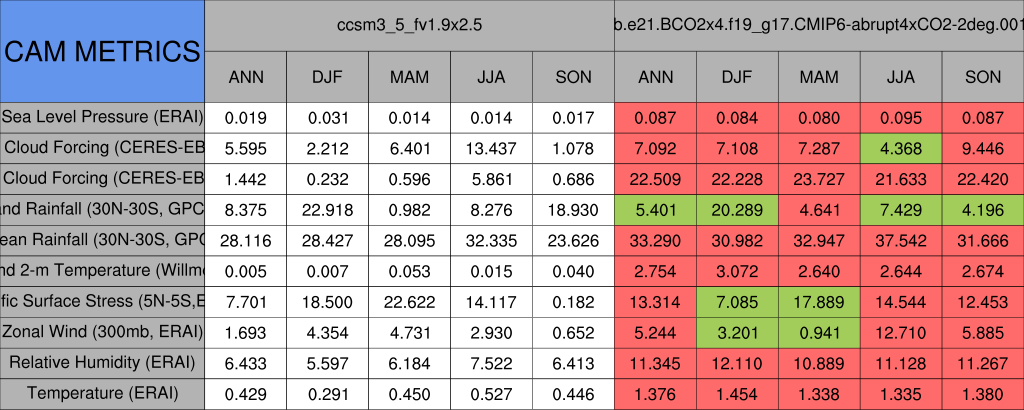Select the cell showing 28.116
Viewport: 1024px width, 410px height.
coord(245,239)
